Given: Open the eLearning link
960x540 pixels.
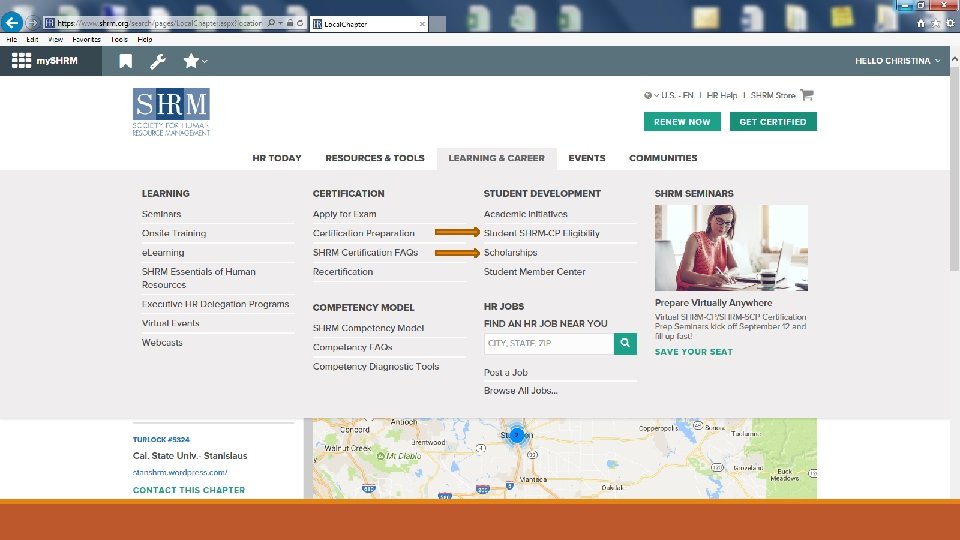Looking at the screenshot, I should (x=163, y=252).
